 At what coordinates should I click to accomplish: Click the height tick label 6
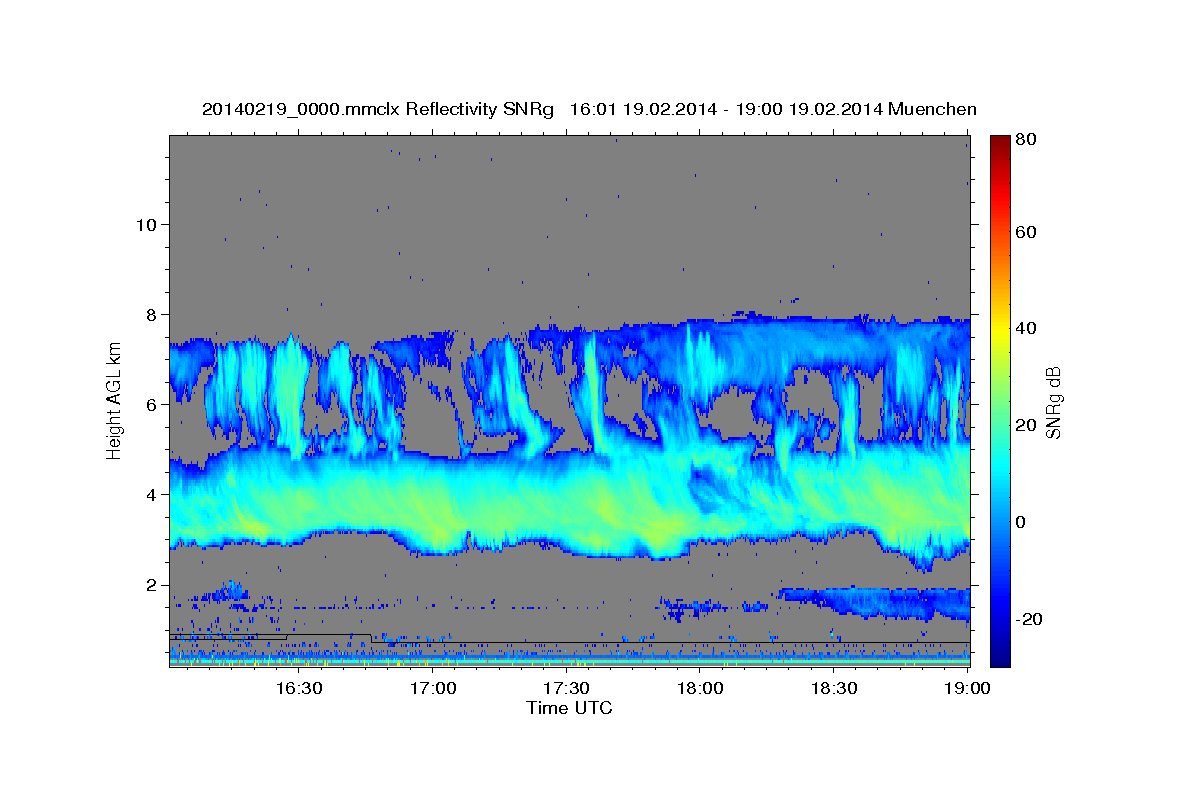point(151,404)
